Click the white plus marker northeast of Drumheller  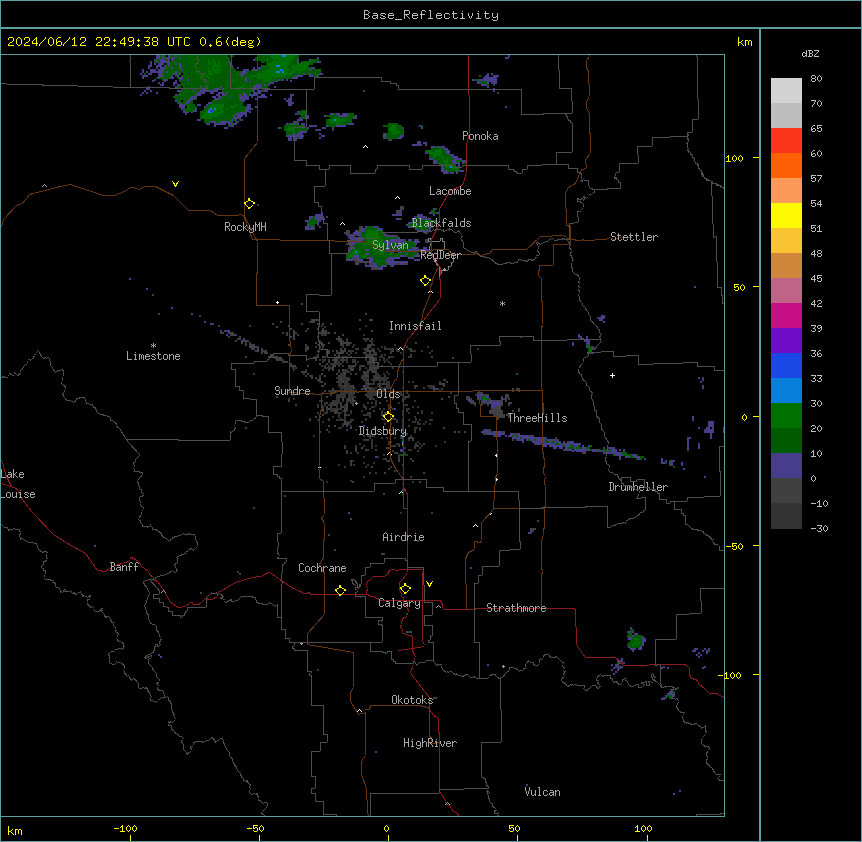612,375
